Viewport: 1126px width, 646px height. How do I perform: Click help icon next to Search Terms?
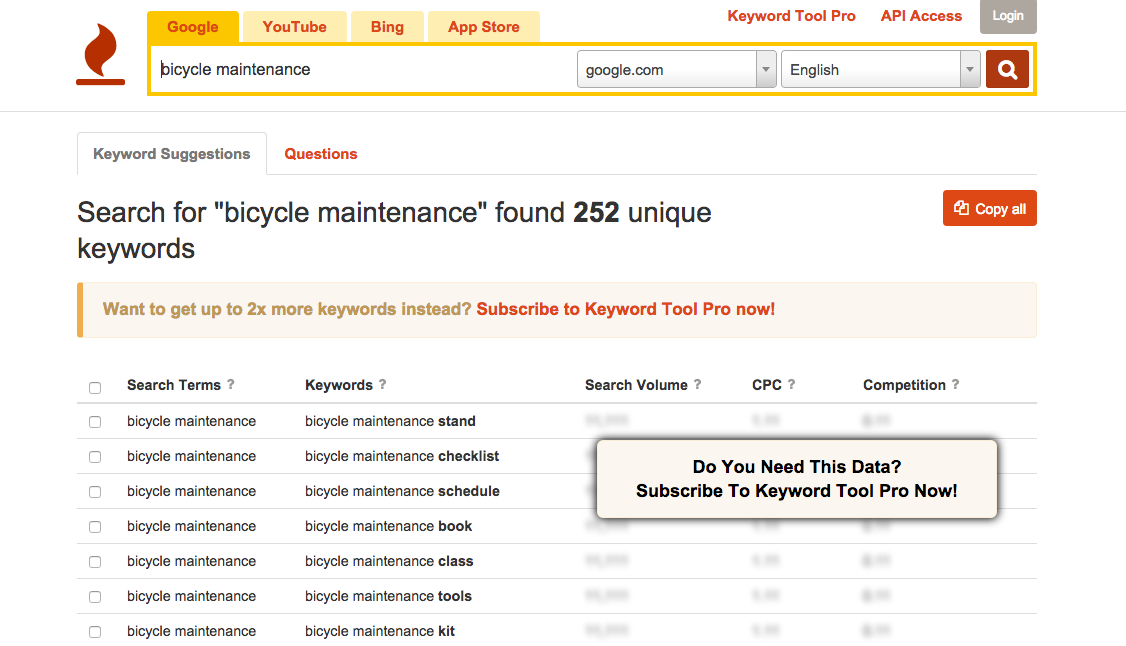pos(231,385)
